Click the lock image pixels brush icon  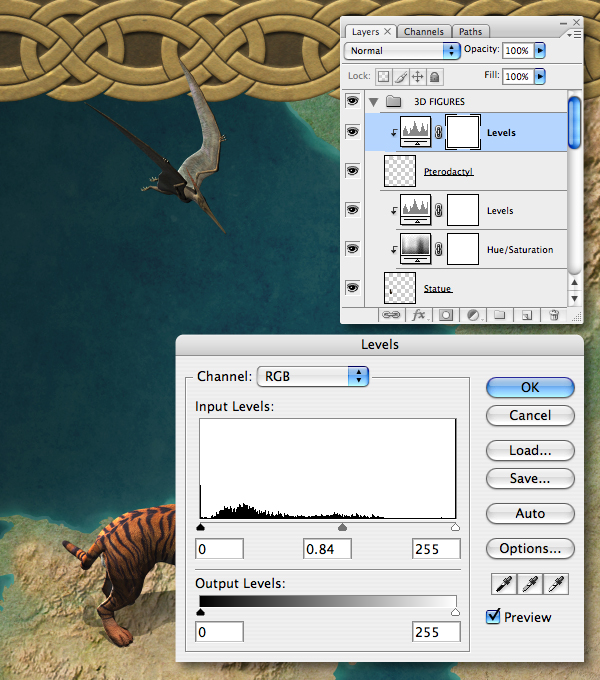click(401, 77)
